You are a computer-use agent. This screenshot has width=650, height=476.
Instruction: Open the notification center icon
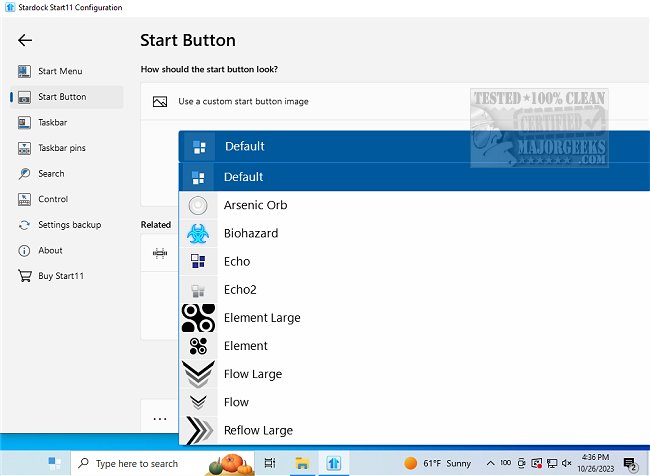[x=630, y=464]
